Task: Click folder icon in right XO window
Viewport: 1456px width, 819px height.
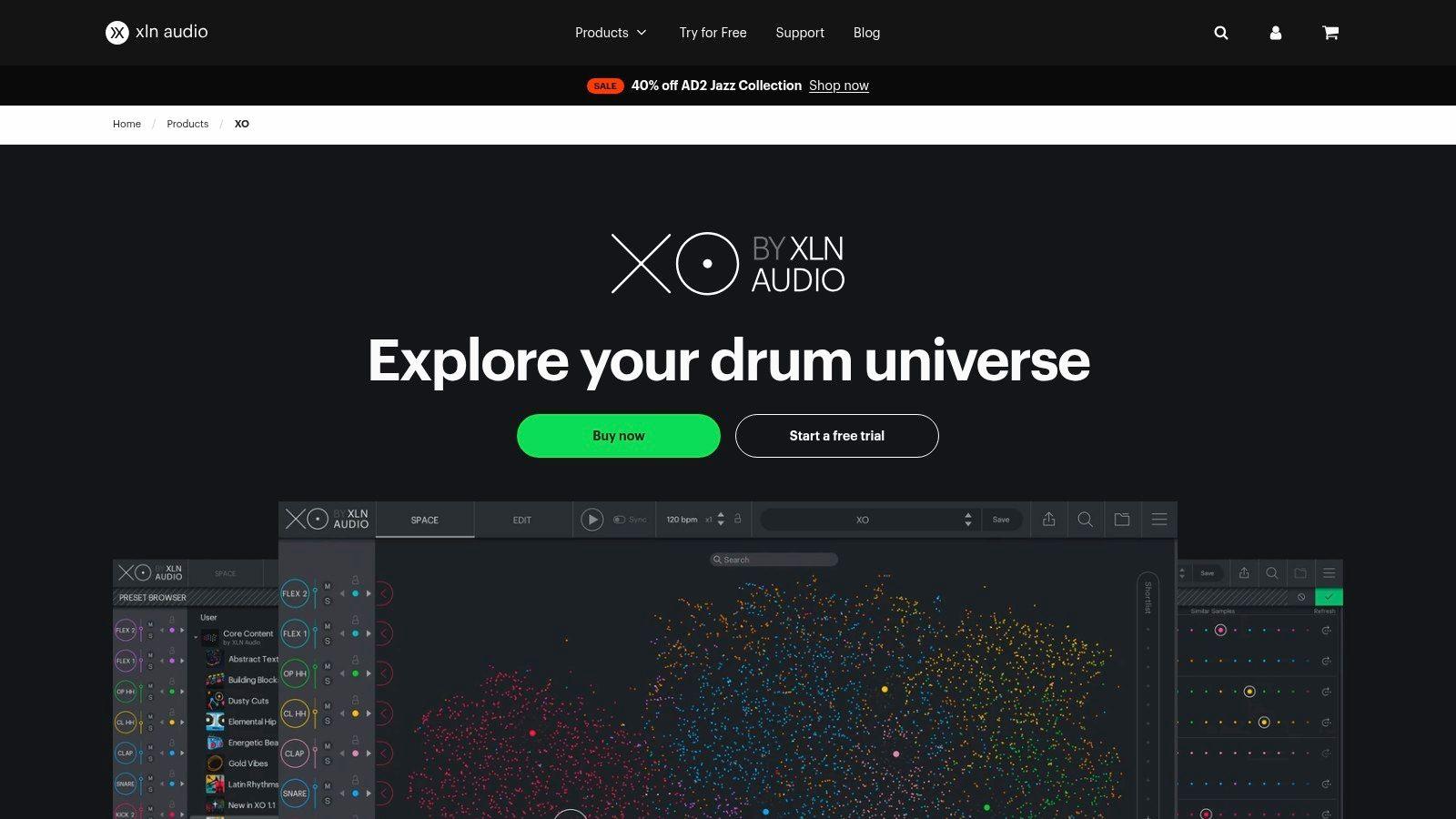Action: click(1300, 572)
